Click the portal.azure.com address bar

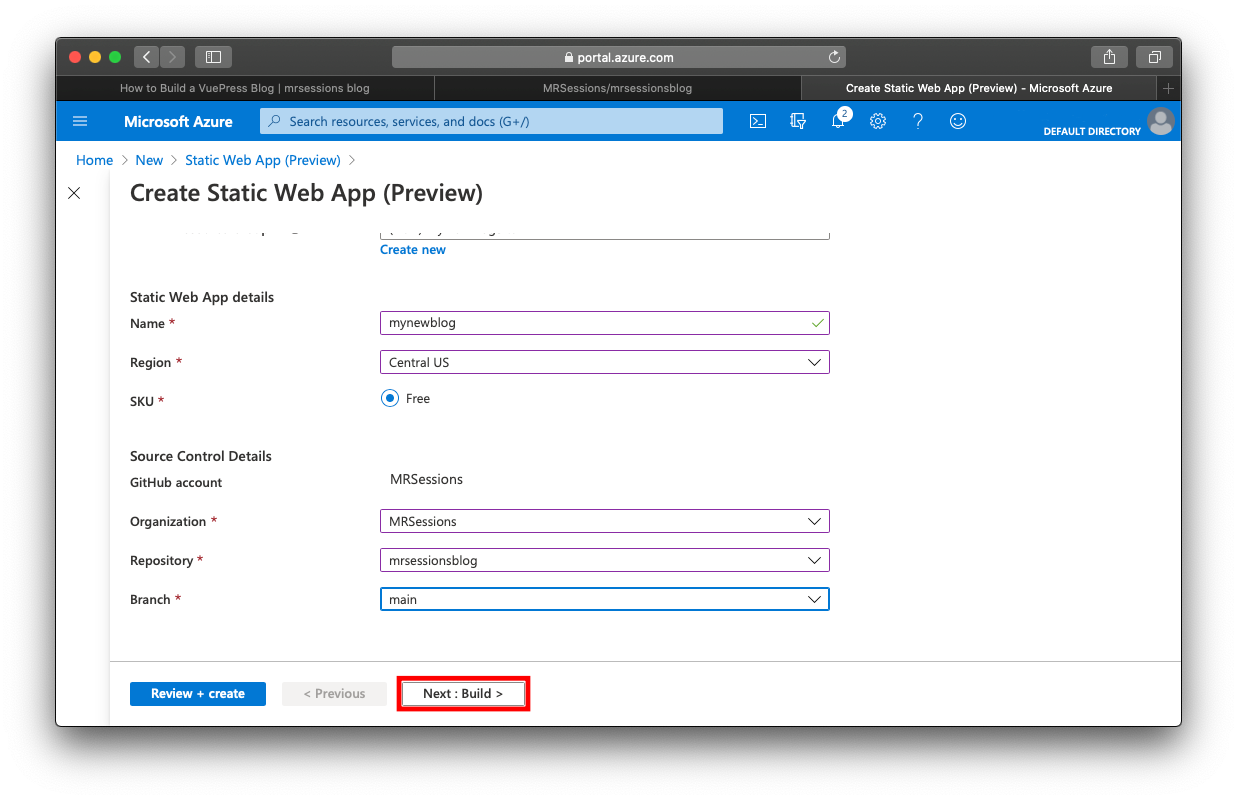(x=619, y=57)
